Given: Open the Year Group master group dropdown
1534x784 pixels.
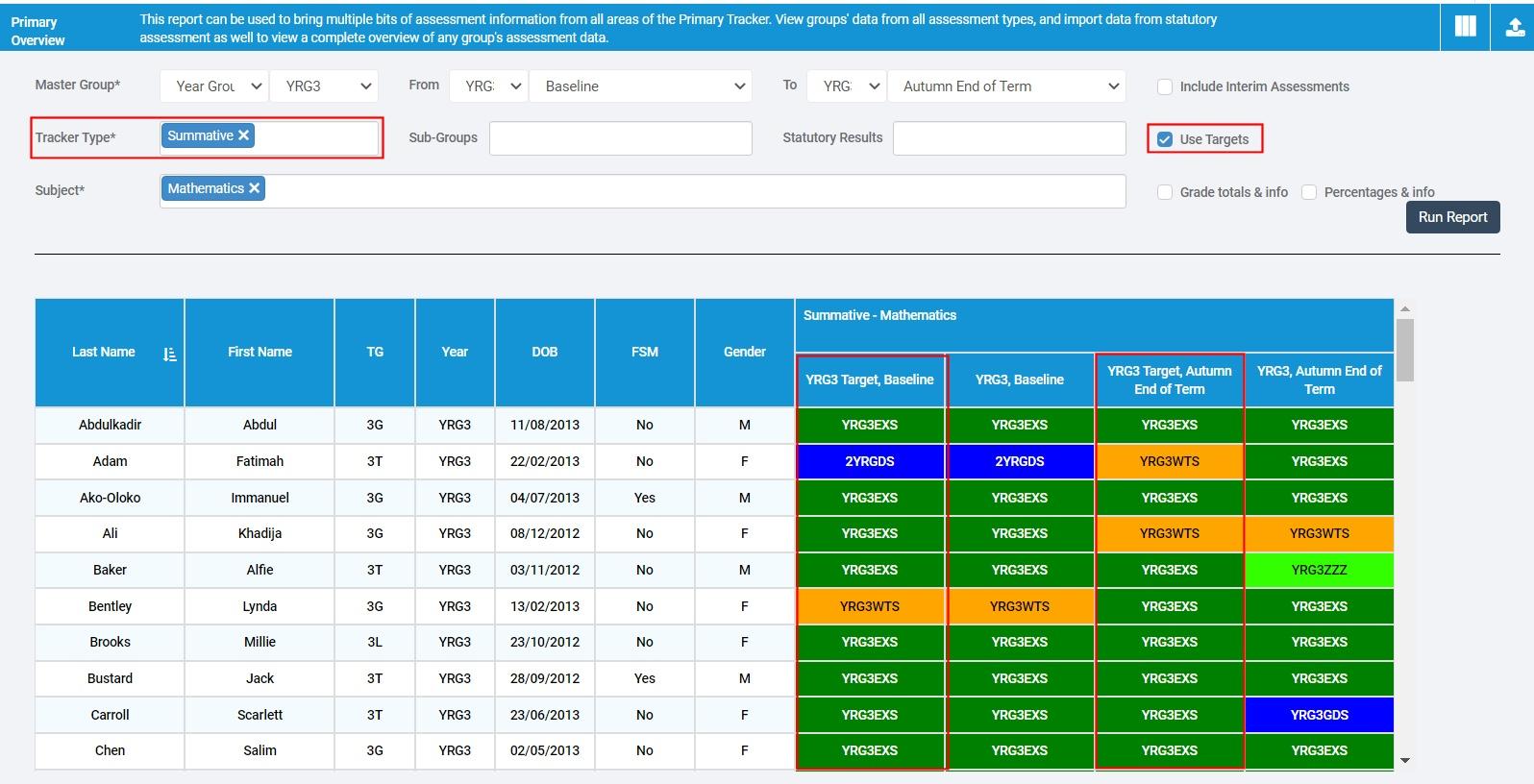Looking at the screenshot, I should (x=214, y=86).
